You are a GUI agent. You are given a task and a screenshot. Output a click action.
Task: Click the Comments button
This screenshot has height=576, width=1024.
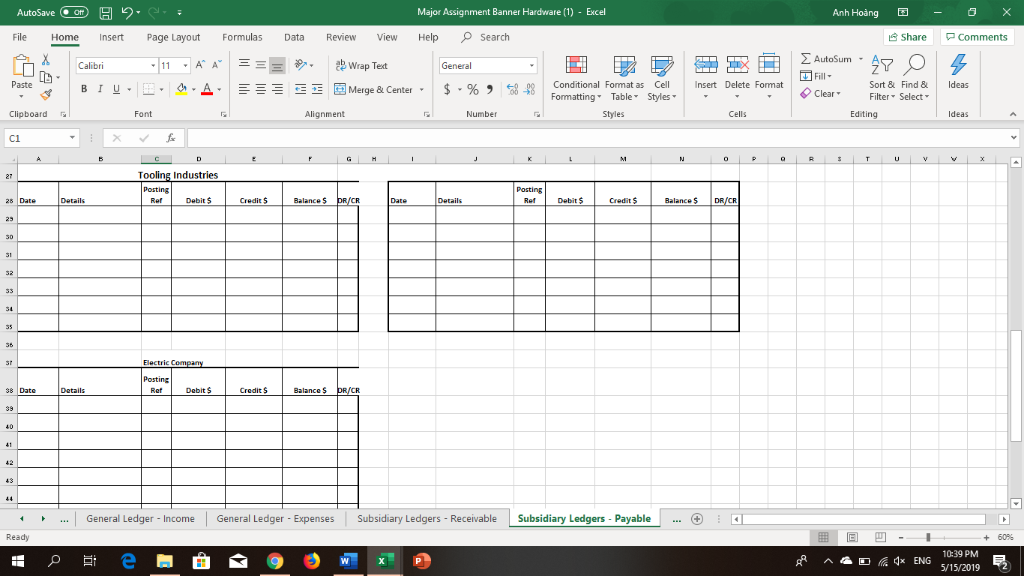tap(976, 36)
